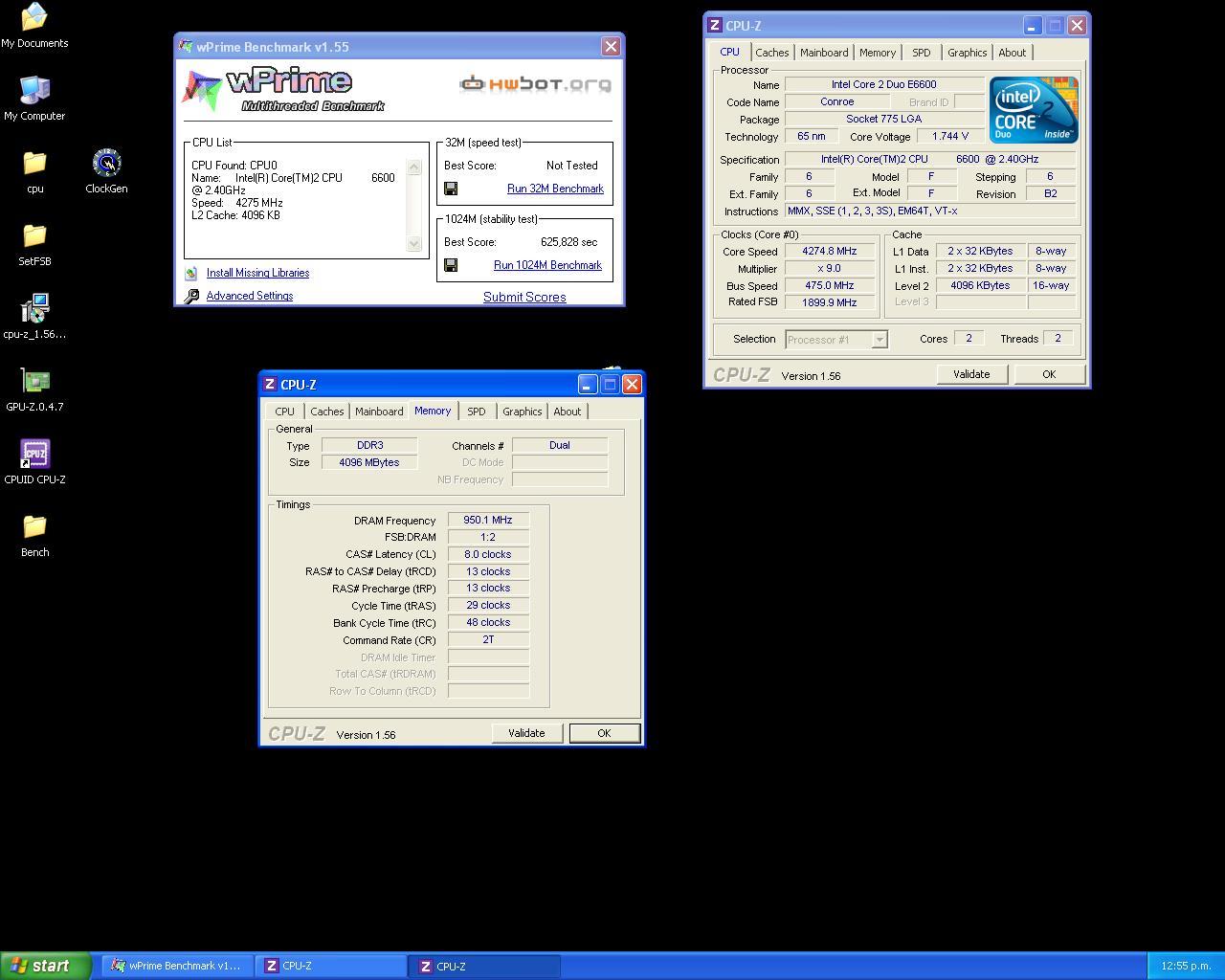This screenshot has height=980, width=1225.
Task: Open About tab in CPU window
Action: tap(1012, 53)
